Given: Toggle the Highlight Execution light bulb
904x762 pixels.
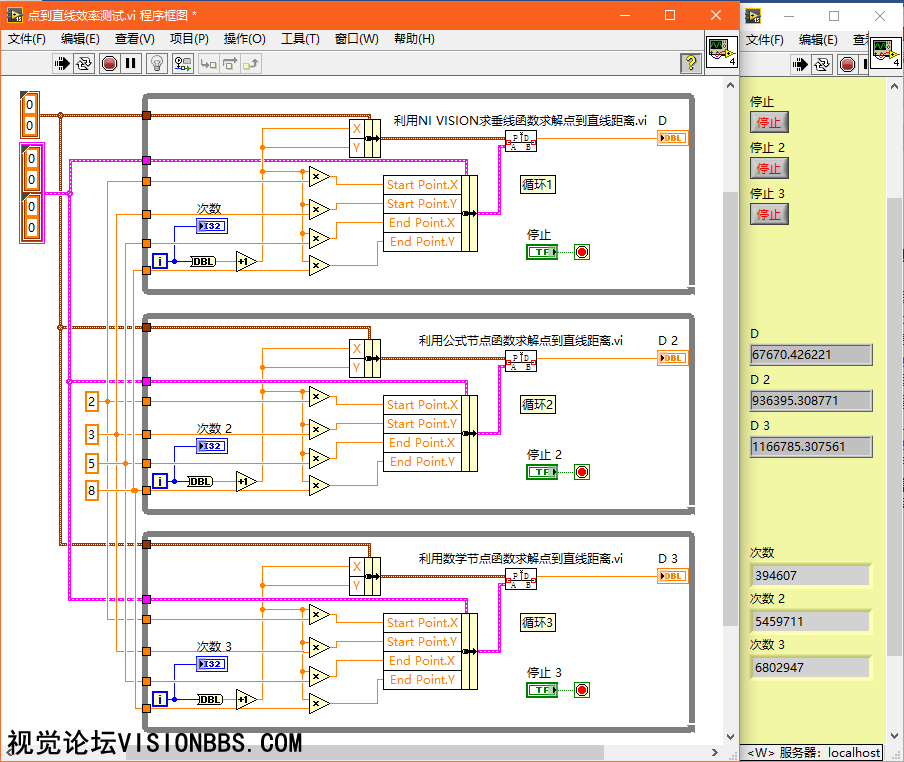Looking at the screenshot, I should 157,63.
